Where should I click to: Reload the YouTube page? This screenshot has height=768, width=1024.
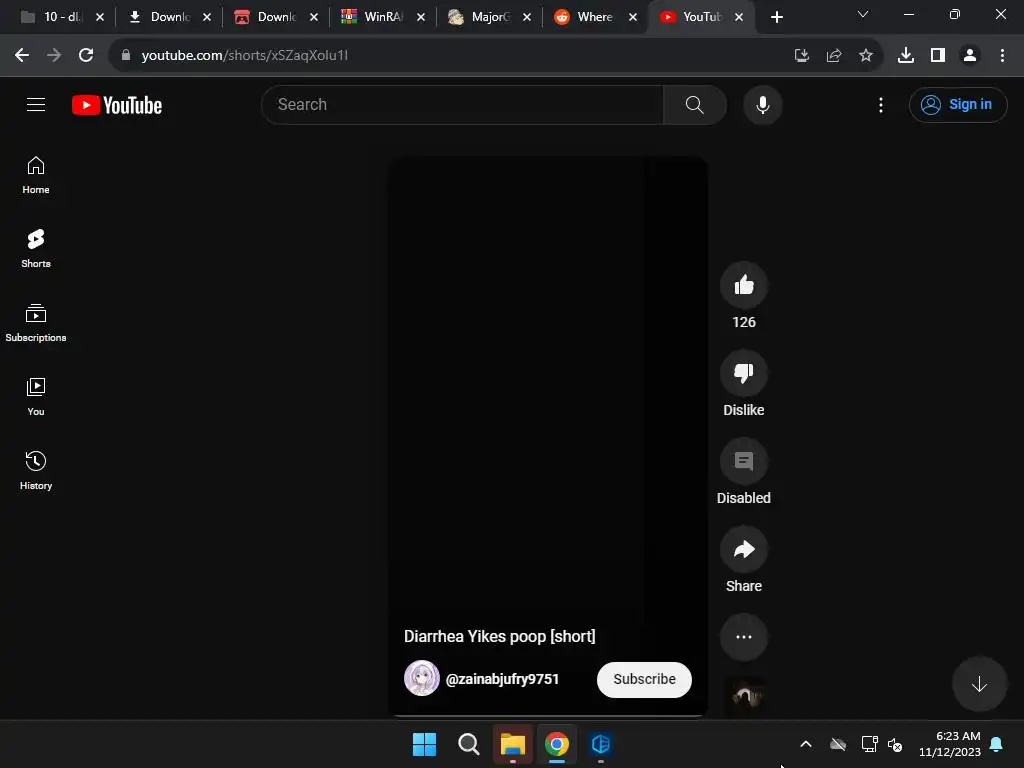click(86, 56)
